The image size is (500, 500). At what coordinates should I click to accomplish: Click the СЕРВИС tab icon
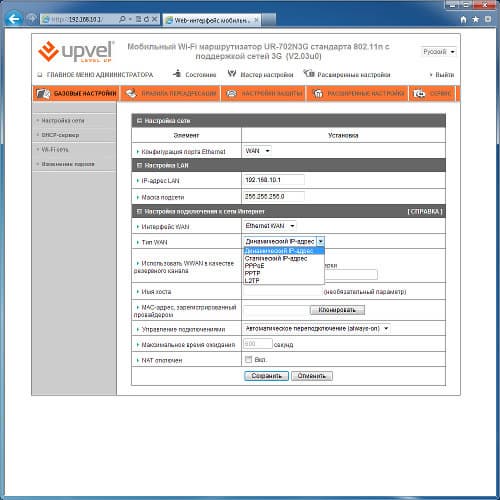(x=419, y=94)
